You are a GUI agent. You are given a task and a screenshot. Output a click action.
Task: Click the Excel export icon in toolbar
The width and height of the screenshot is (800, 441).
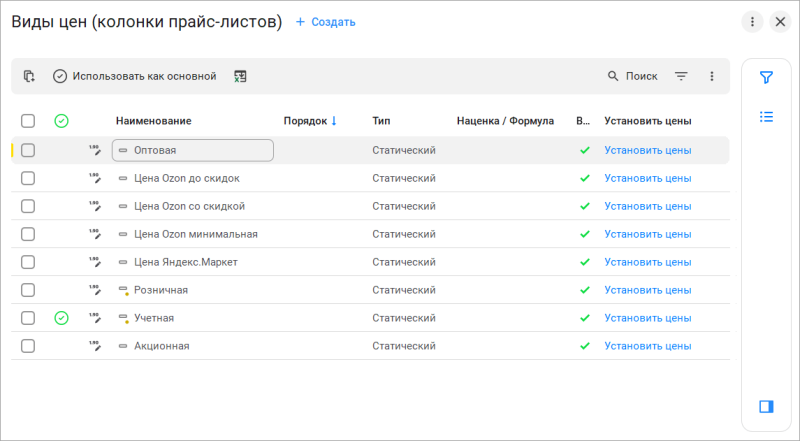pos(240,76)
